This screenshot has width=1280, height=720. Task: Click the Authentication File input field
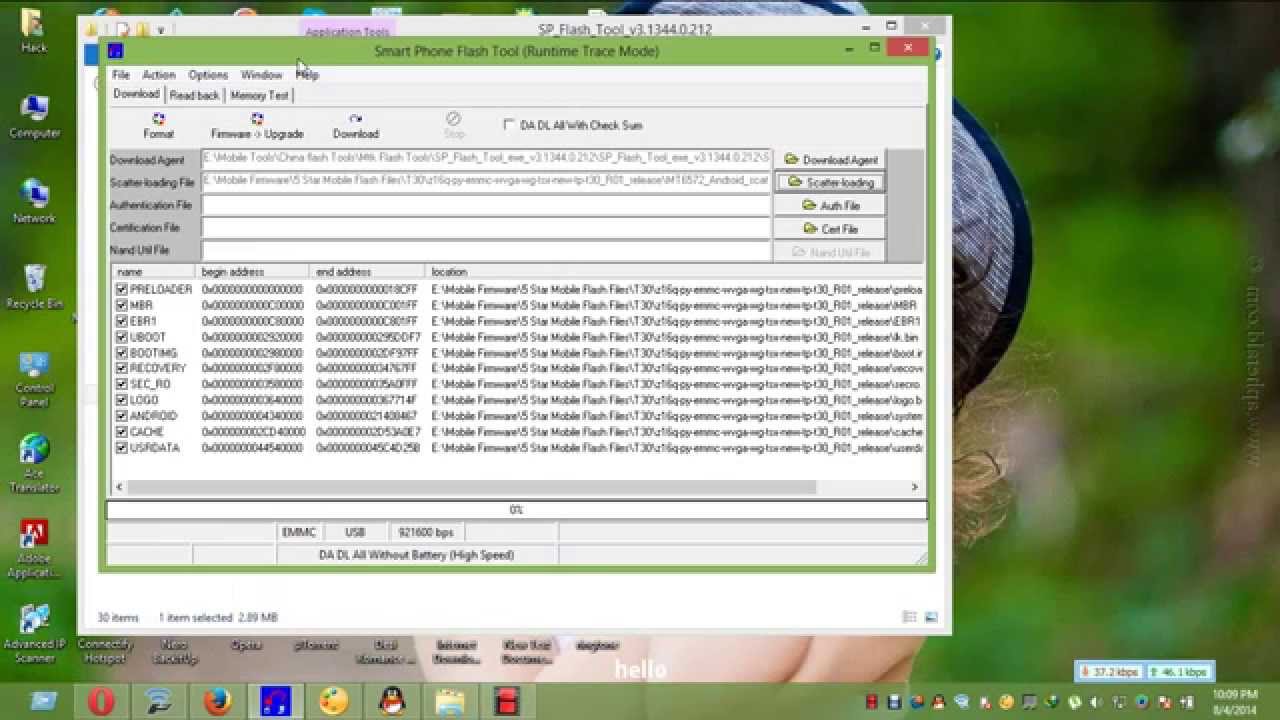[486, 205]
